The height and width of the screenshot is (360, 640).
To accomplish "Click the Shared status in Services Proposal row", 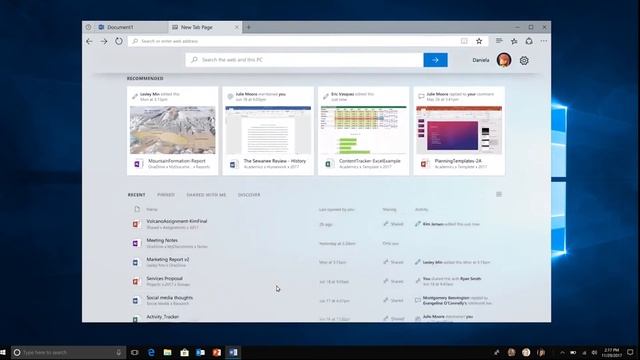I will coord(393,281).
